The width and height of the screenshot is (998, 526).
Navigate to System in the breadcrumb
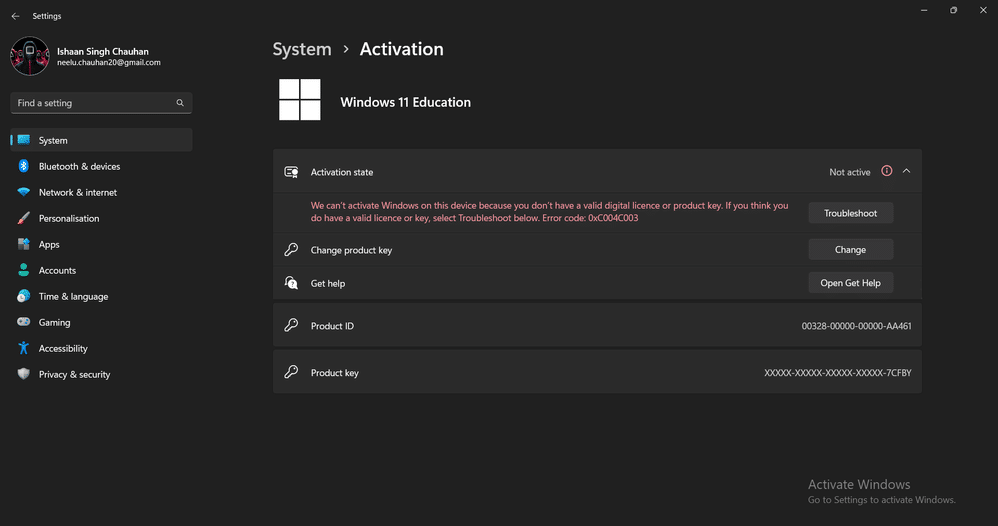[x=302, y=49]
